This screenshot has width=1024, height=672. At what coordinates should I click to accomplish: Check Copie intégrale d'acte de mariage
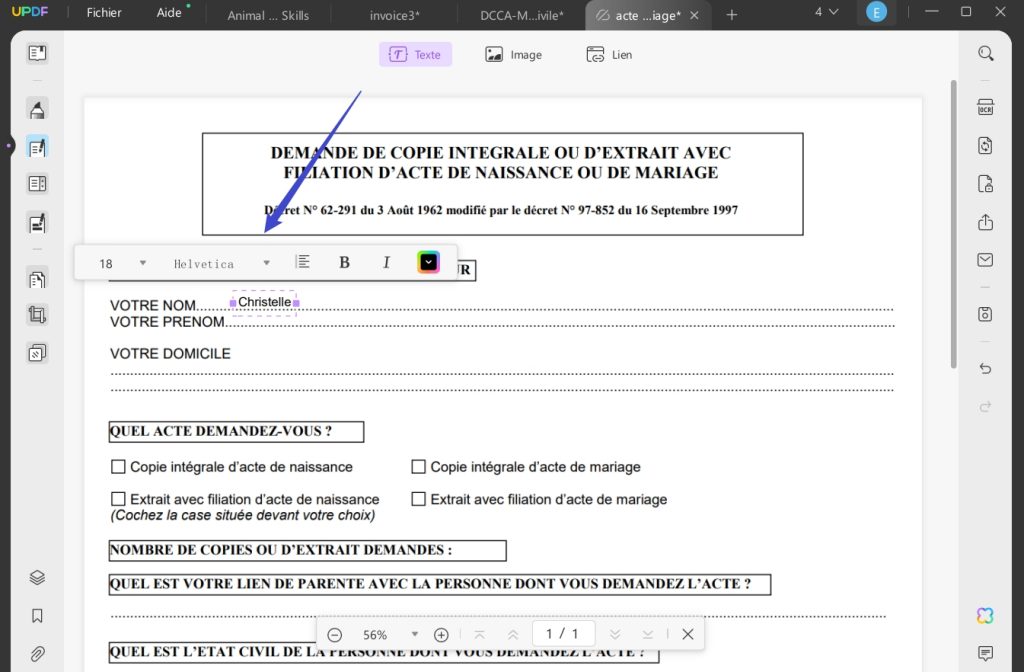tap(418, 466)
